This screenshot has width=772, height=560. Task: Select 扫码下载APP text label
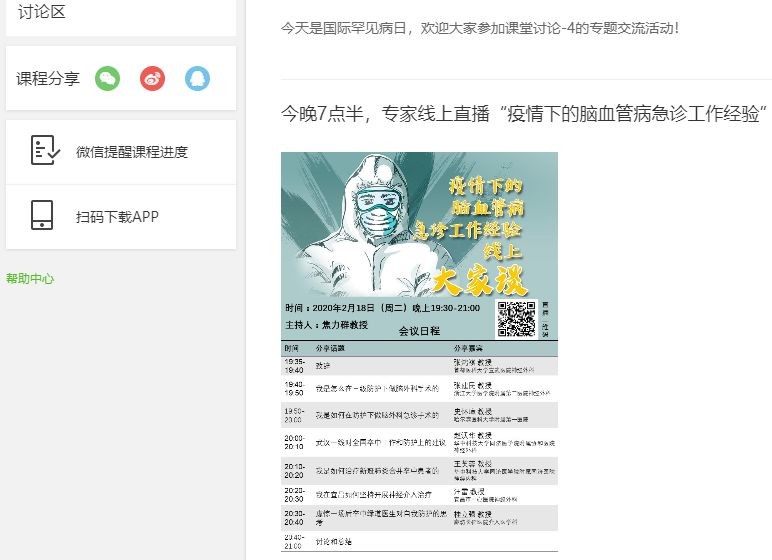pos(117,216)
